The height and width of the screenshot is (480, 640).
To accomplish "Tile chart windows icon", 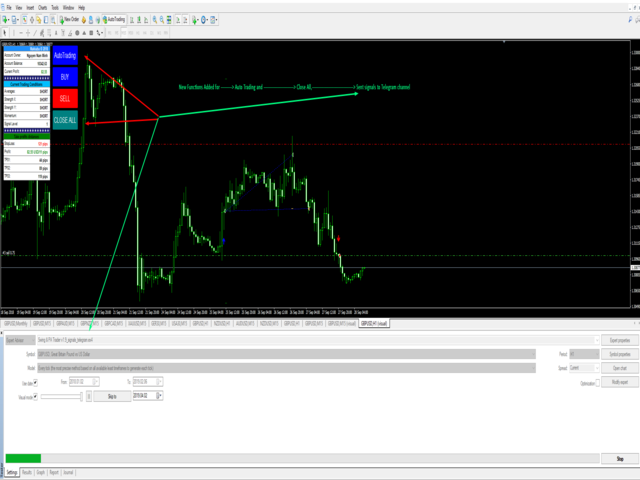I will [169, 20].
